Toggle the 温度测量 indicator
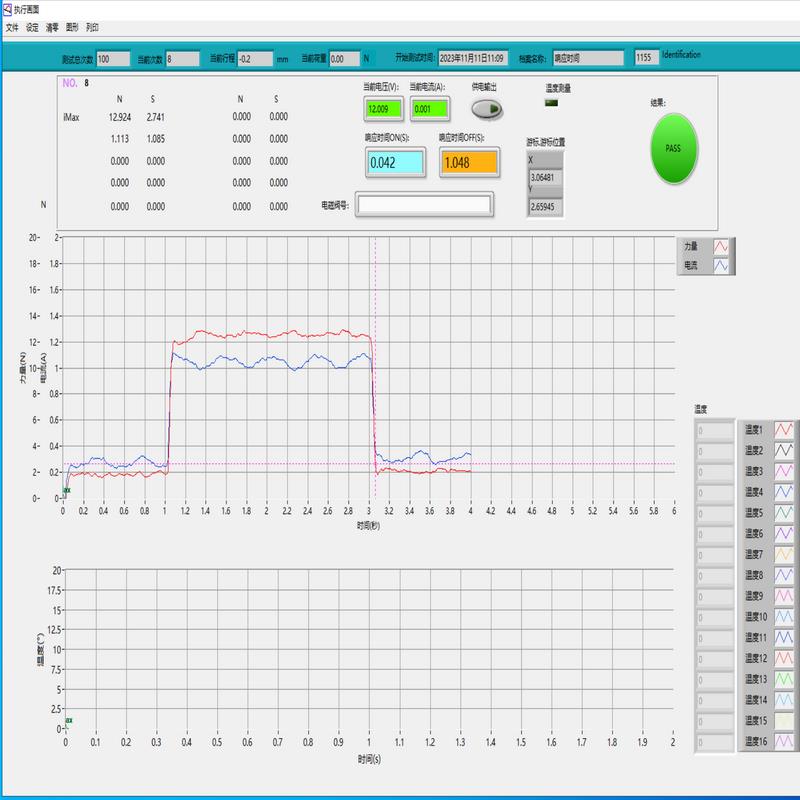The height and width of the screenshot is (800, 800). pyautogui.click(x=553, y=102)
